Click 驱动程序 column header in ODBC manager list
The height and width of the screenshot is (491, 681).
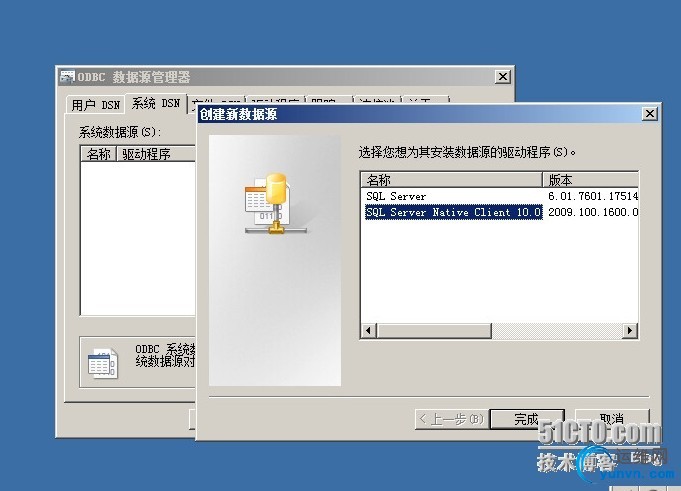[x=156, y=154]
